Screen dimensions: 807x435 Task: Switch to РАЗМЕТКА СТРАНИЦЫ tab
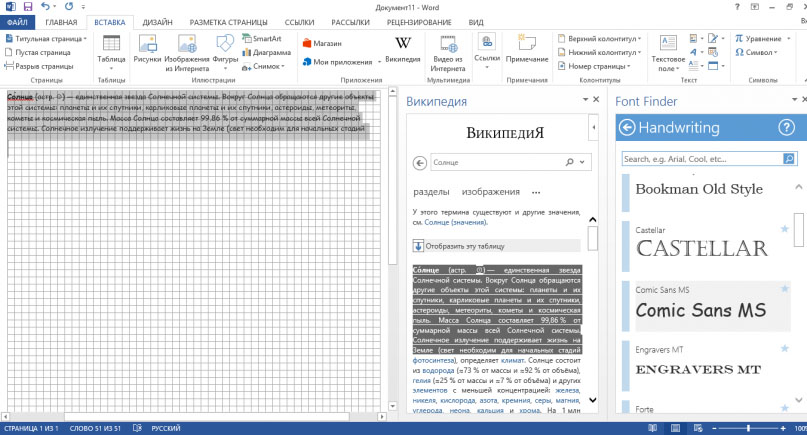(x=229, y=22)
